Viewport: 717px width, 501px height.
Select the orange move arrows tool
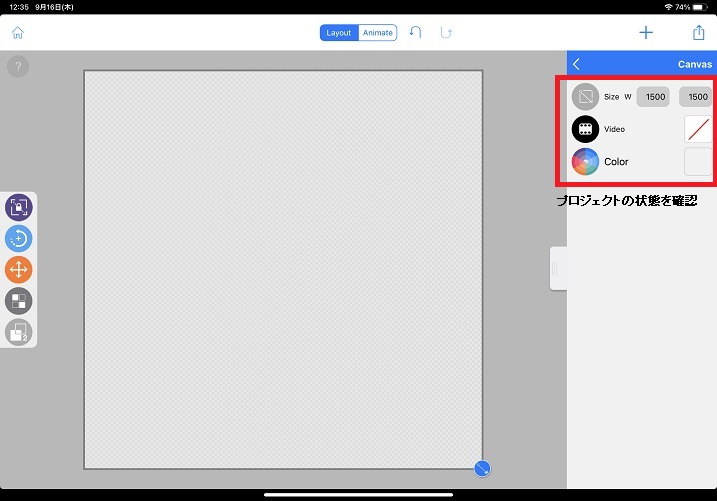[19, 269]
